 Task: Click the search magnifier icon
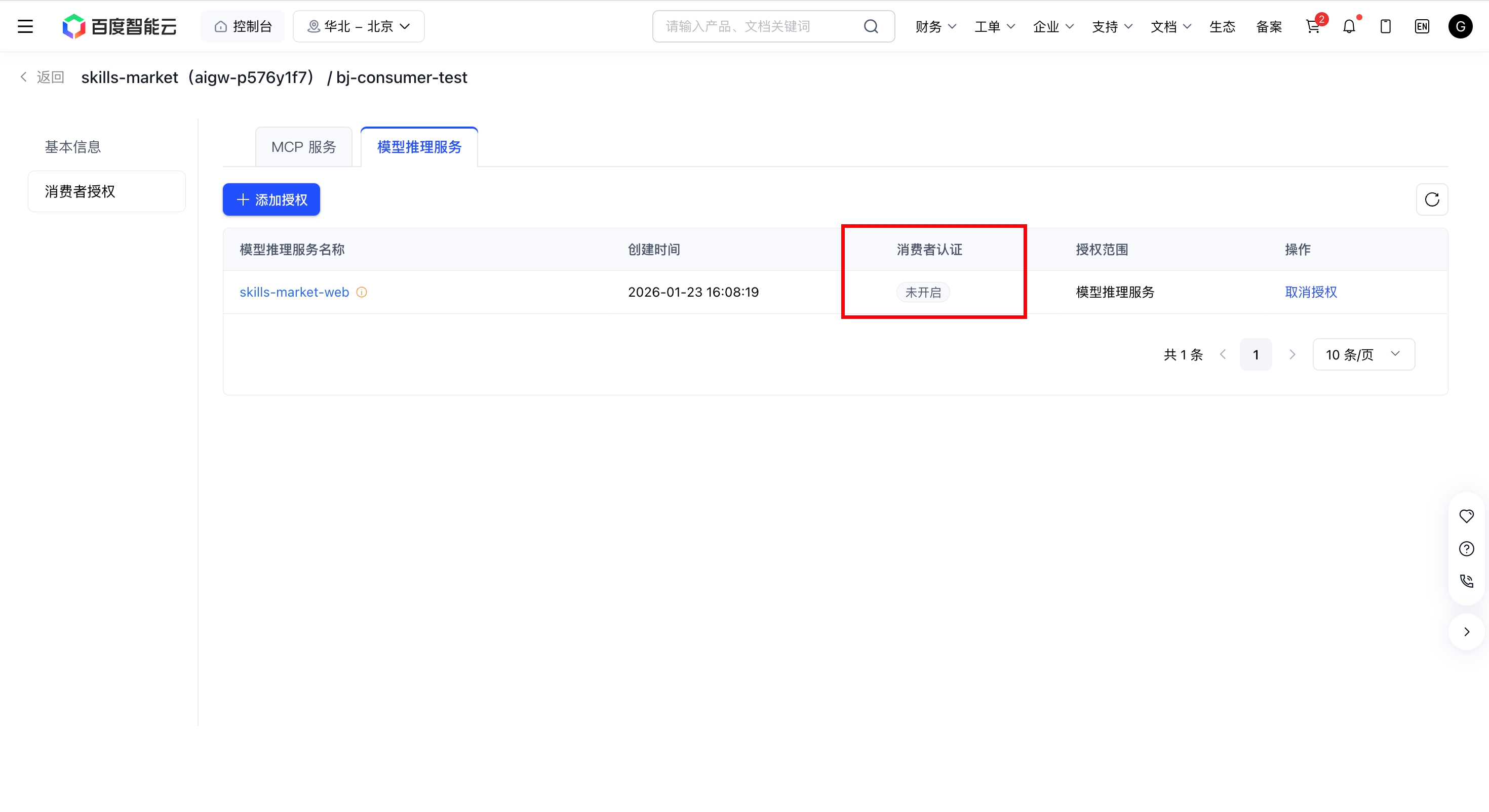tap(871, 27)
